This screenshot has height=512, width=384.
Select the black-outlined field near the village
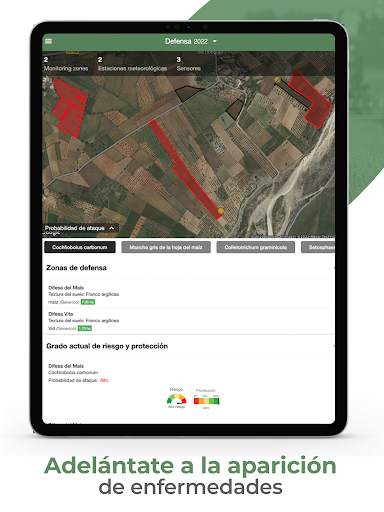point(235,109)
